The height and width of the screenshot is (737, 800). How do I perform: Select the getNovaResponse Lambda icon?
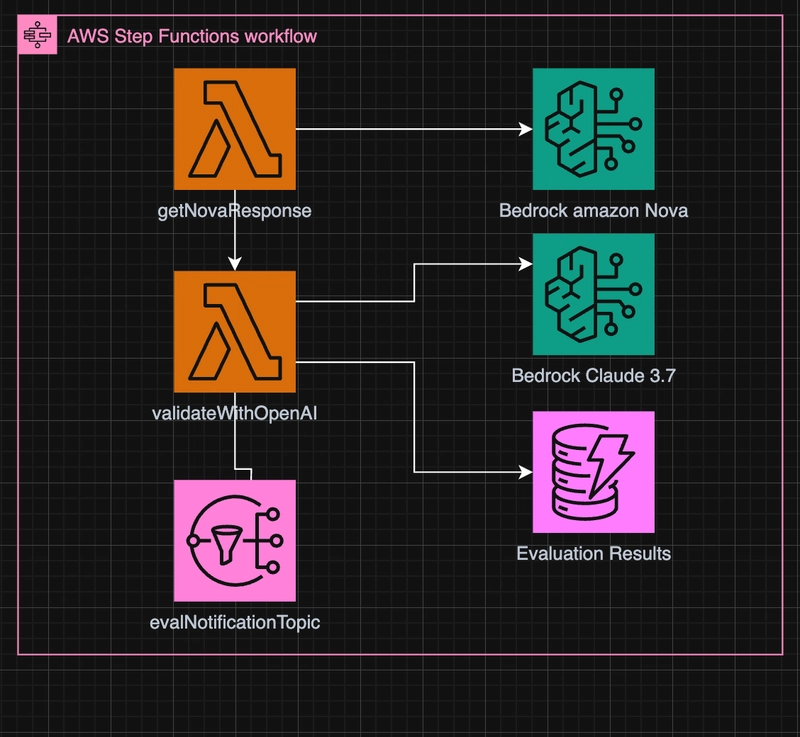point(235,129)
